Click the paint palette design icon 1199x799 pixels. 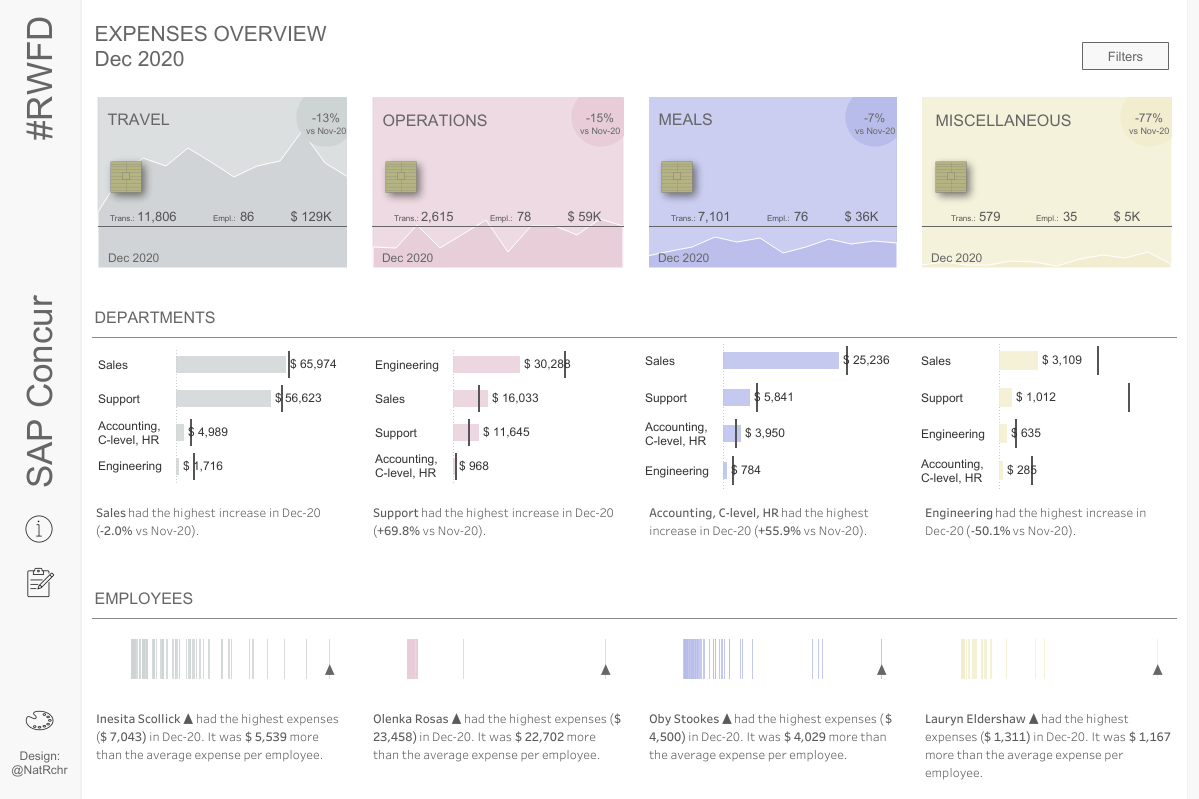tap(39, 720)
